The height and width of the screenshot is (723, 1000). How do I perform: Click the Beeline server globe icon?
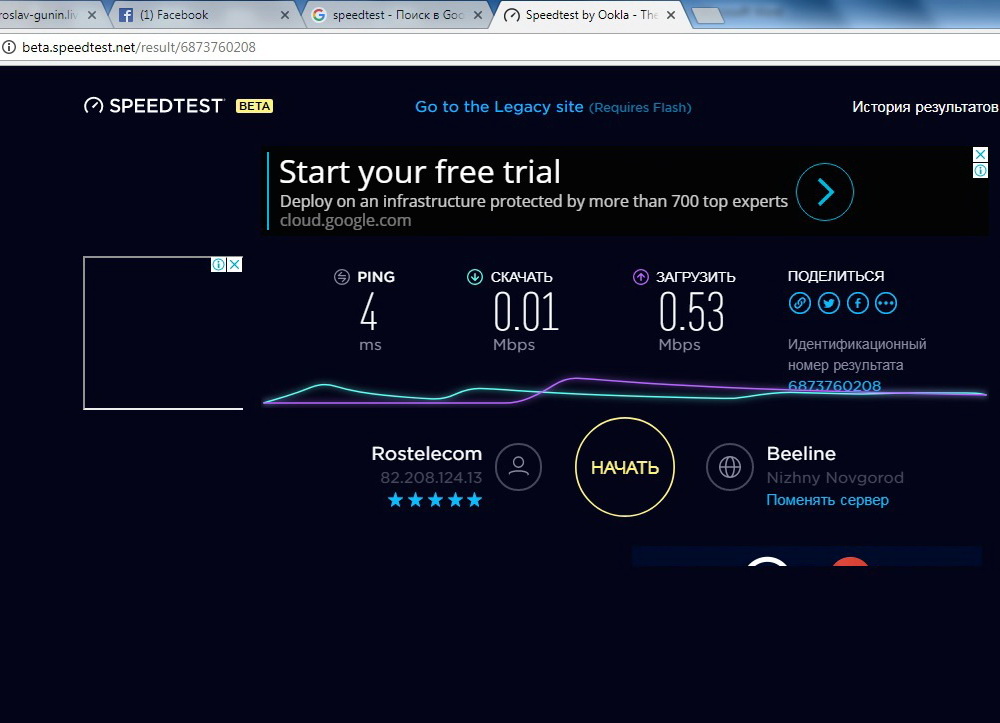coord(730,467)
